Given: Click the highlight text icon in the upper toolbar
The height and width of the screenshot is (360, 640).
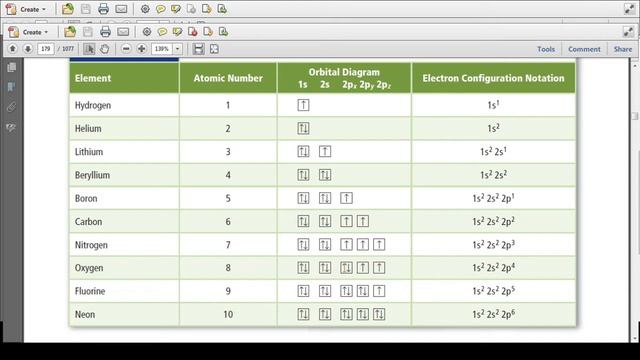Looking at the screenshot, I should pyautogui.click(x=176, y=9).
